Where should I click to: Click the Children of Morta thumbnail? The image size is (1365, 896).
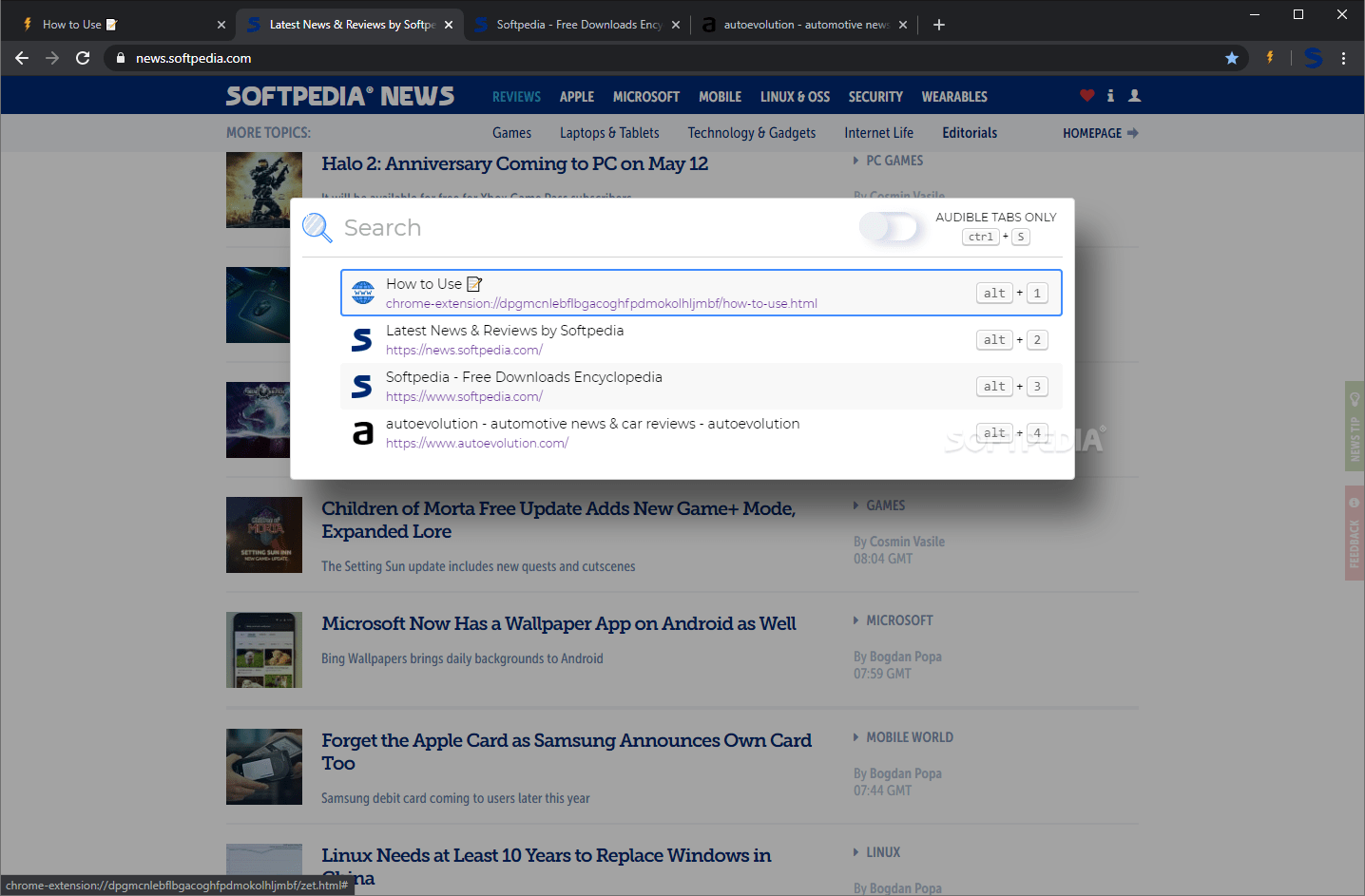264,535
